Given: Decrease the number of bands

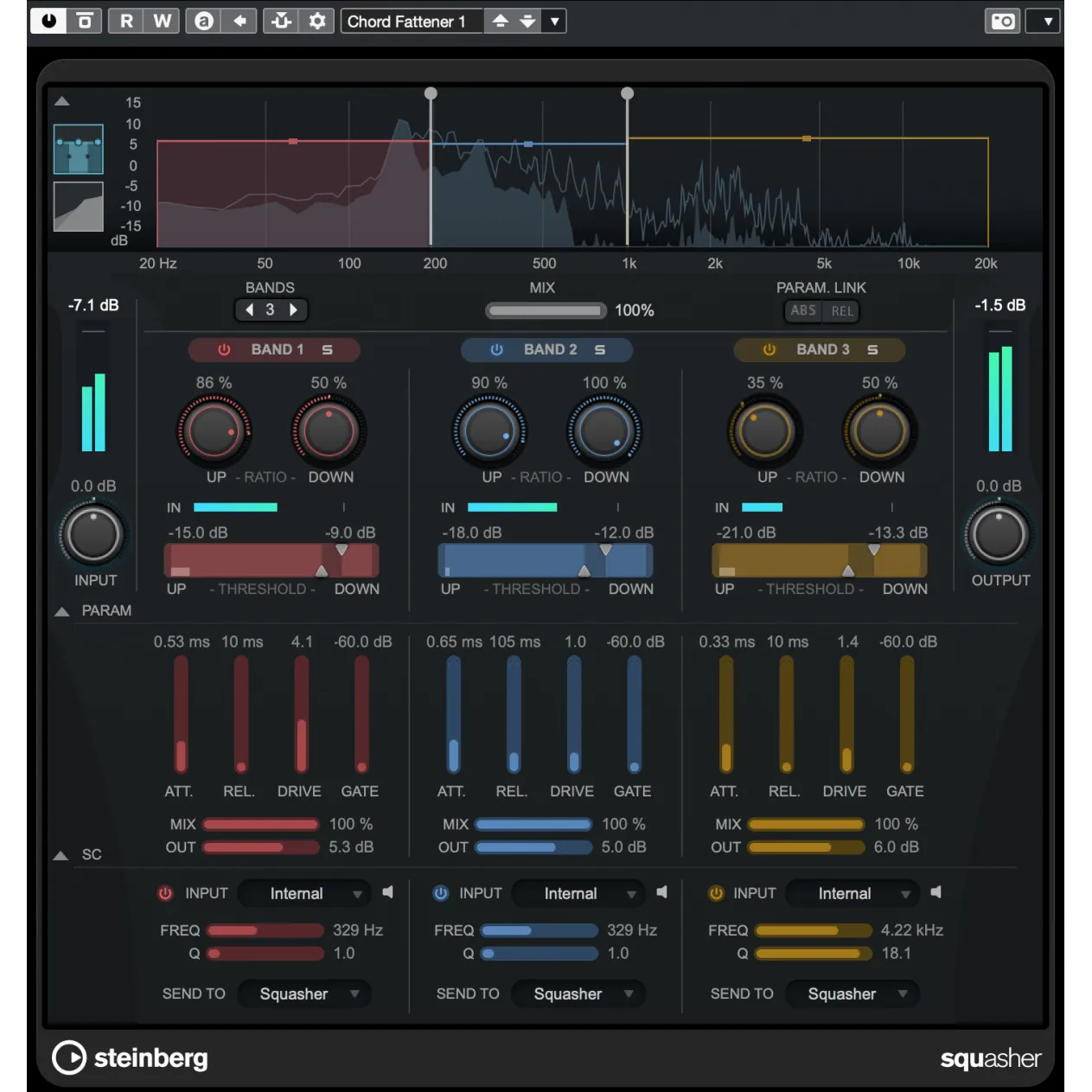Looking at the screenshot, I should (x=250, y=310).
